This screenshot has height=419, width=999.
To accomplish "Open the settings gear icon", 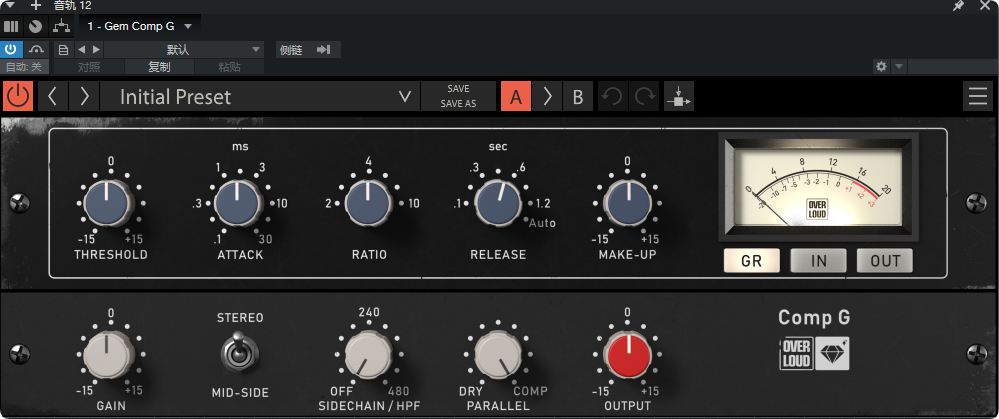I will 881,66.
